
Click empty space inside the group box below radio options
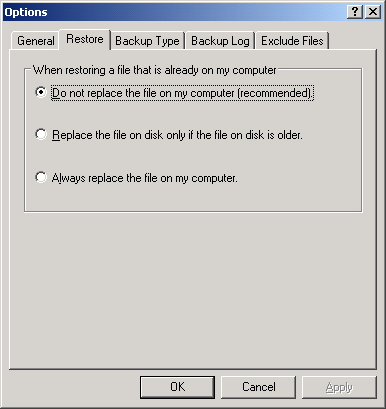[193, 199]
